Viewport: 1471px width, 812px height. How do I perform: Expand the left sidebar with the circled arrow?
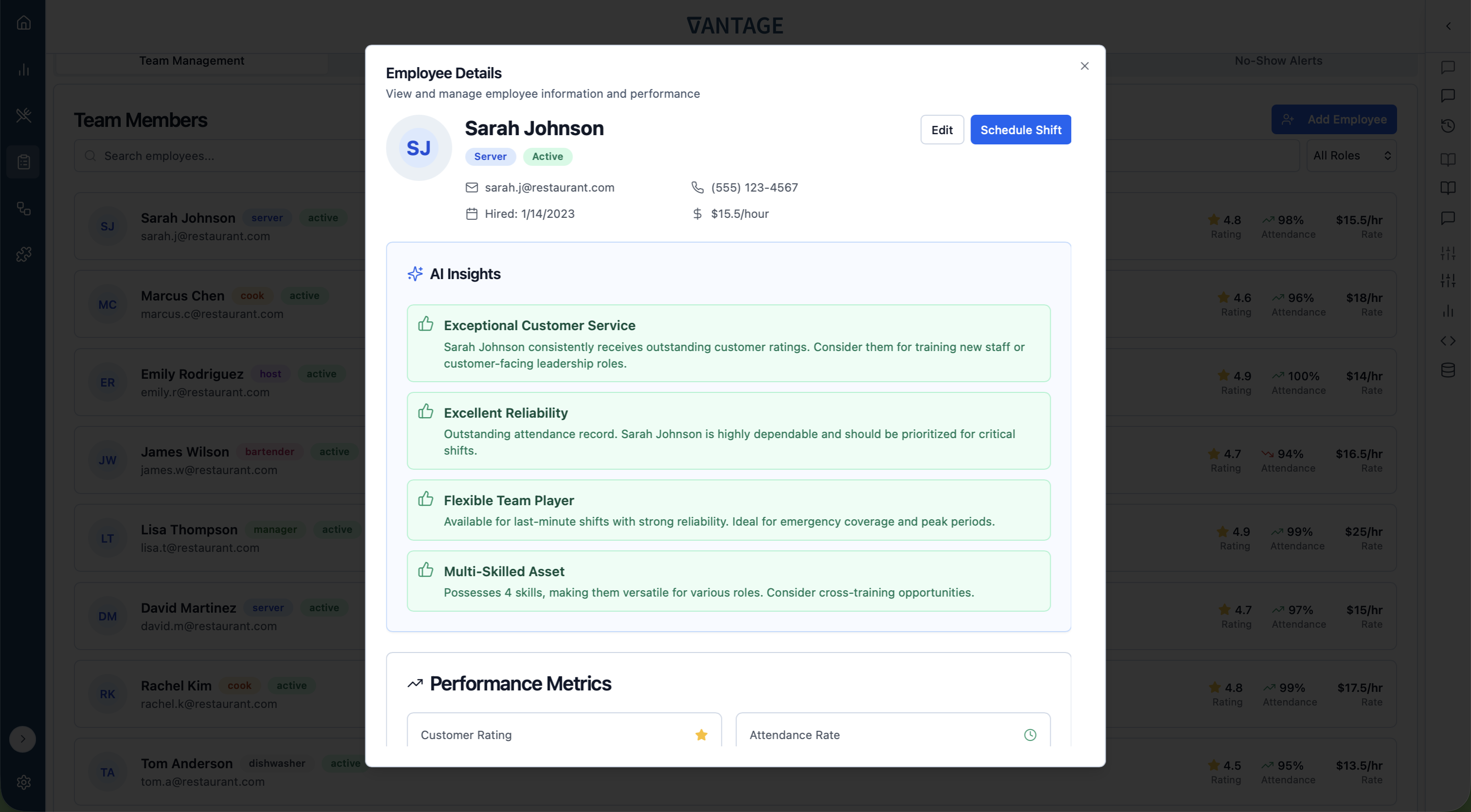23,739
